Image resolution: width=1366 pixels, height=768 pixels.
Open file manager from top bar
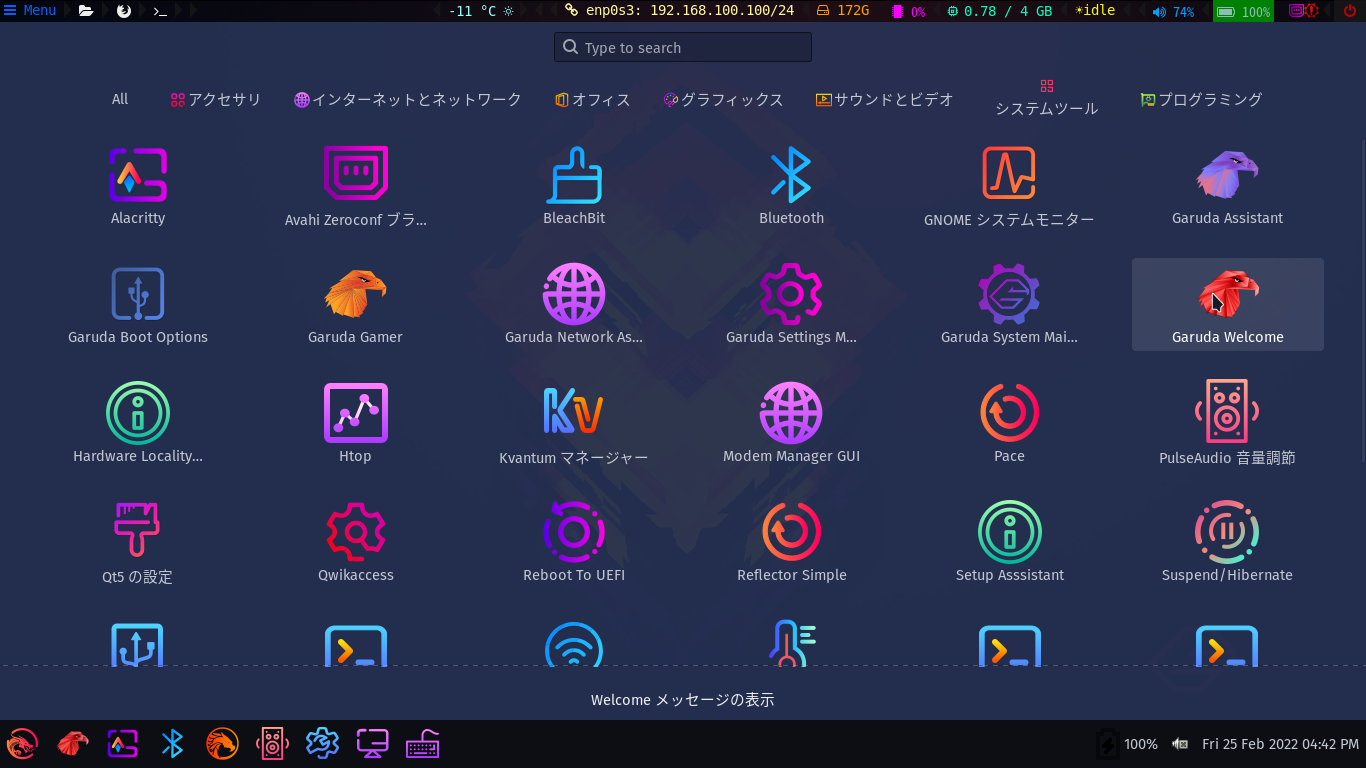[x=86, y=11]
